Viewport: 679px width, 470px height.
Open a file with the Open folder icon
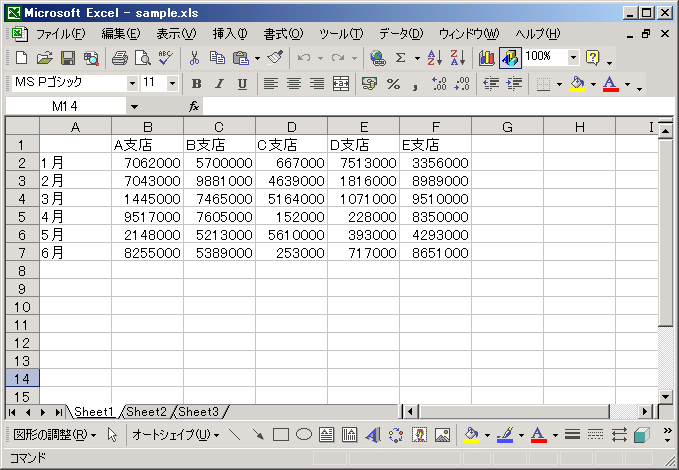pyautogui.click(x=45, y=58)
